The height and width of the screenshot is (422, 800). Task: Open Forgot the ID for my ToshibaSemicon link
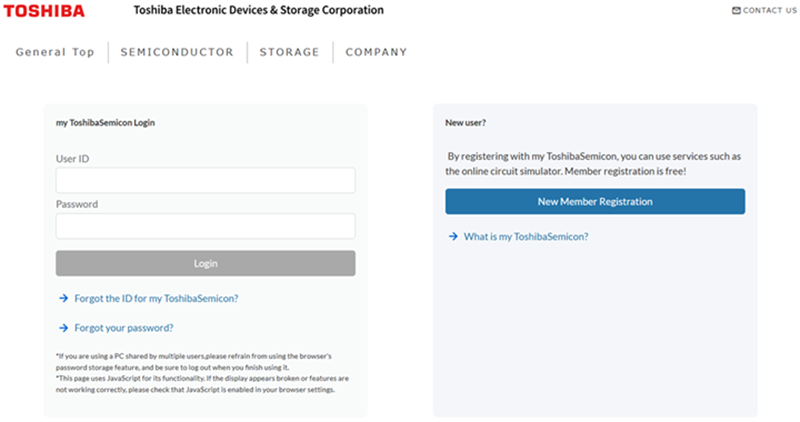click(x=156, y=299)
